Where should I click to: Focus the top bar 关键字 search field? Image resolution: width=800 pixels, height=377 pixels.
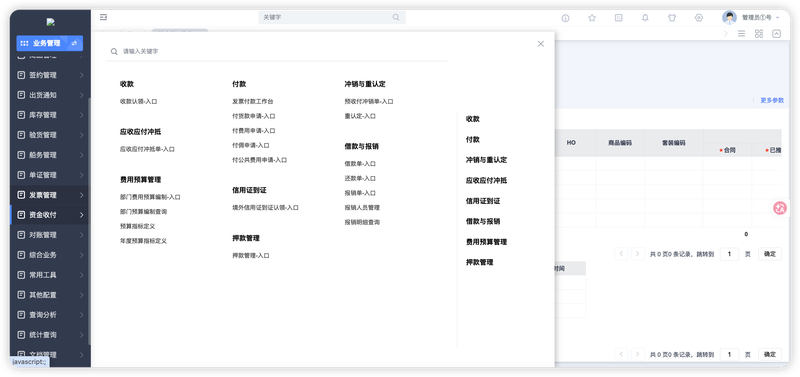[x=332, y=17]
